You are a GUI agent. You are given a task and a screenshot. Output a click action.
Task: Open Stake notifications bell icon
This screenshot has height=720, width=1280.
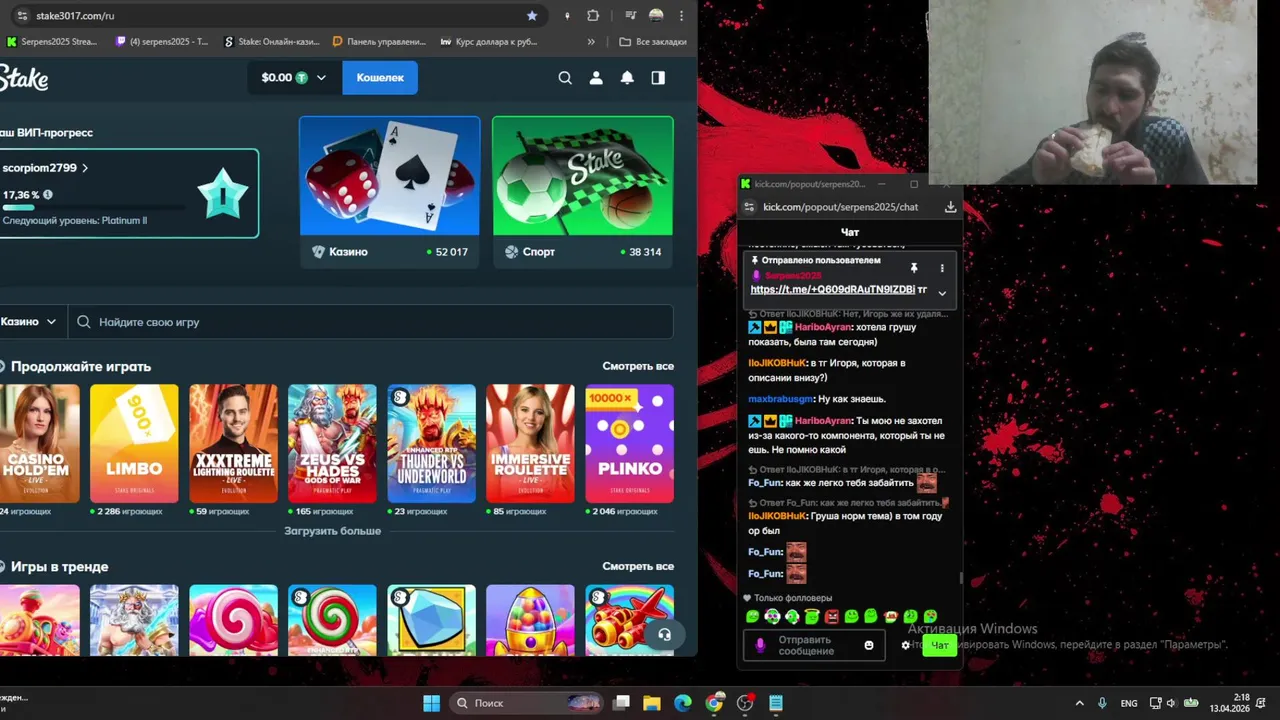point(627,78)
